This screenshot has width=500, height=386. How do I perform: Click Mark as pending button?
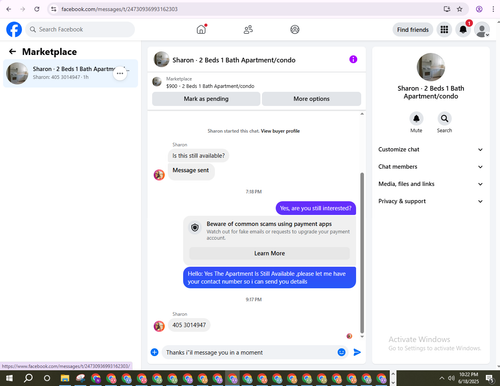[x=206, y=99]
